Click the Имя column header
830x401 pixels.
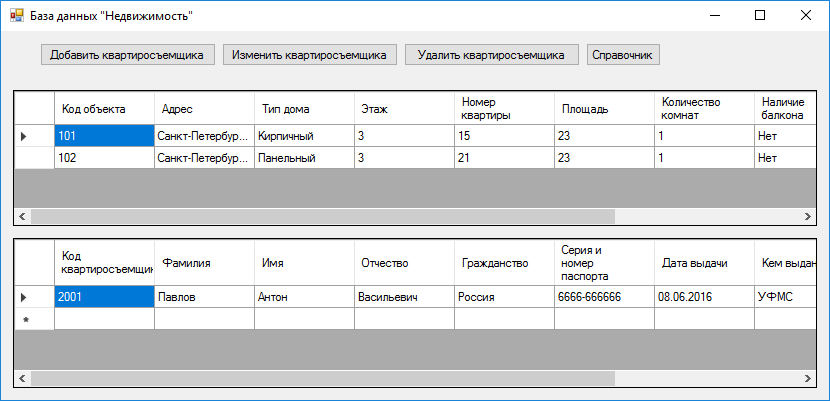click(304, 263)
